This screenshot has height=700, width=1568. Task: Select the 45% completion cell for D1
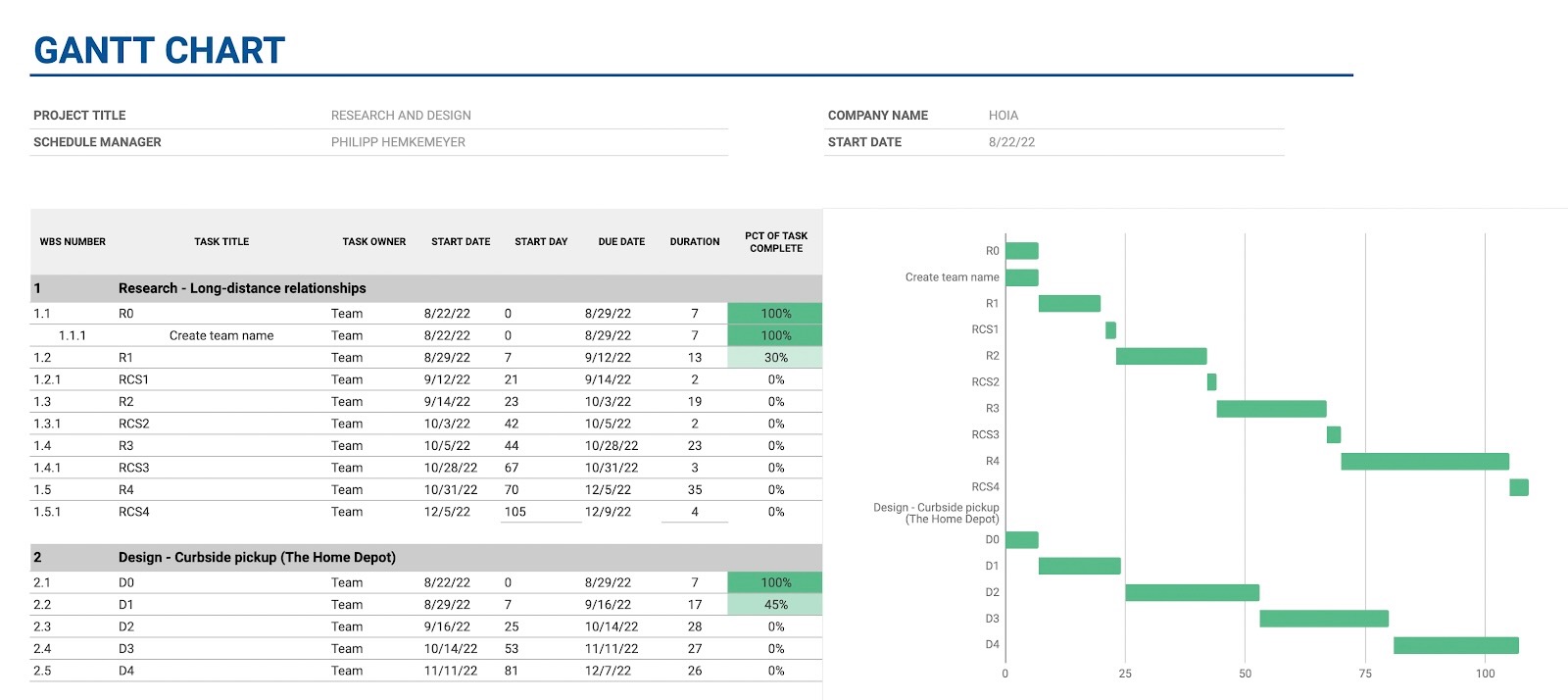point(775,605)
